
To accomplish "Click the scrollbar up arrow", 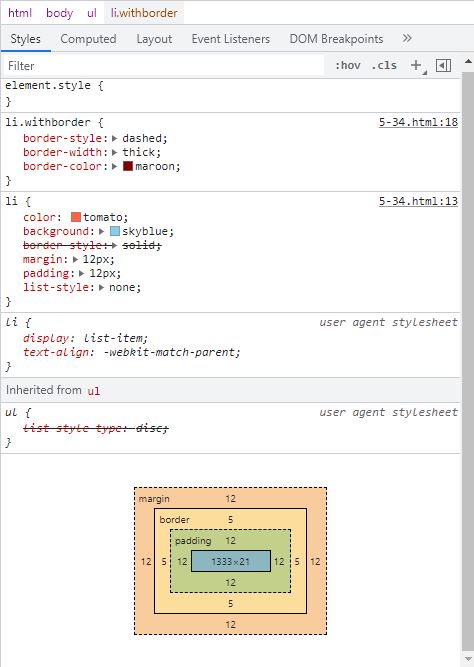I will tap(468, 62).
